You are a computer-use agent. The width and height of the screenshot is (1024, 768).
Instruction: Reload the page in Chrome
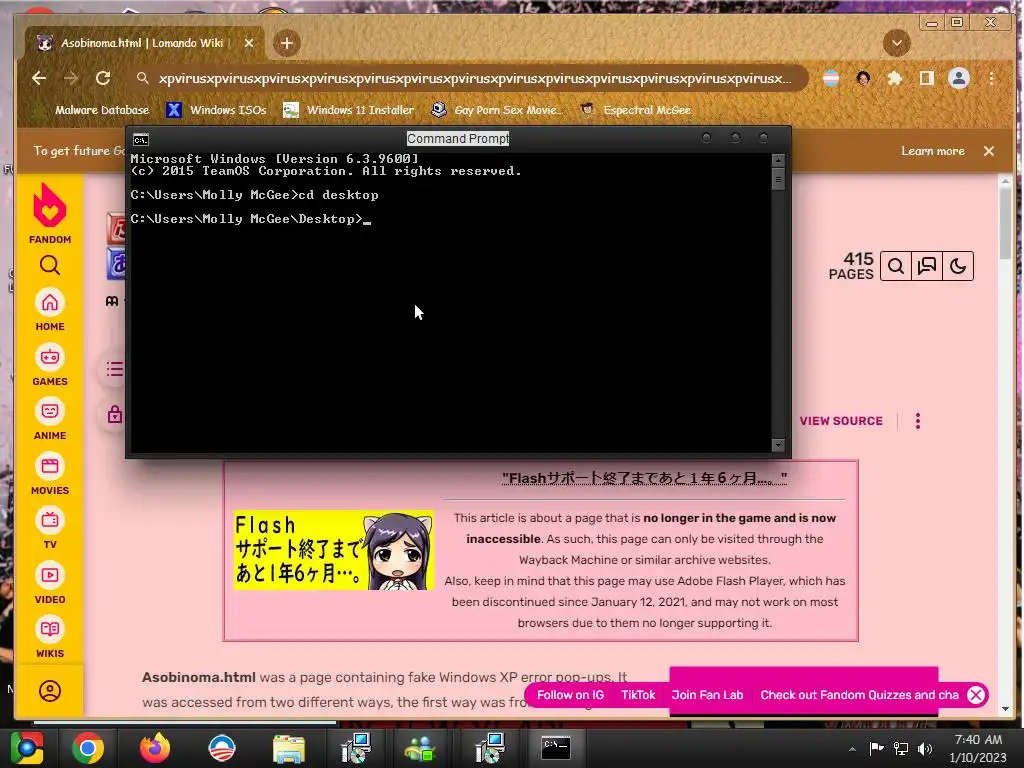pyautogui.click(x=103, y=78)
